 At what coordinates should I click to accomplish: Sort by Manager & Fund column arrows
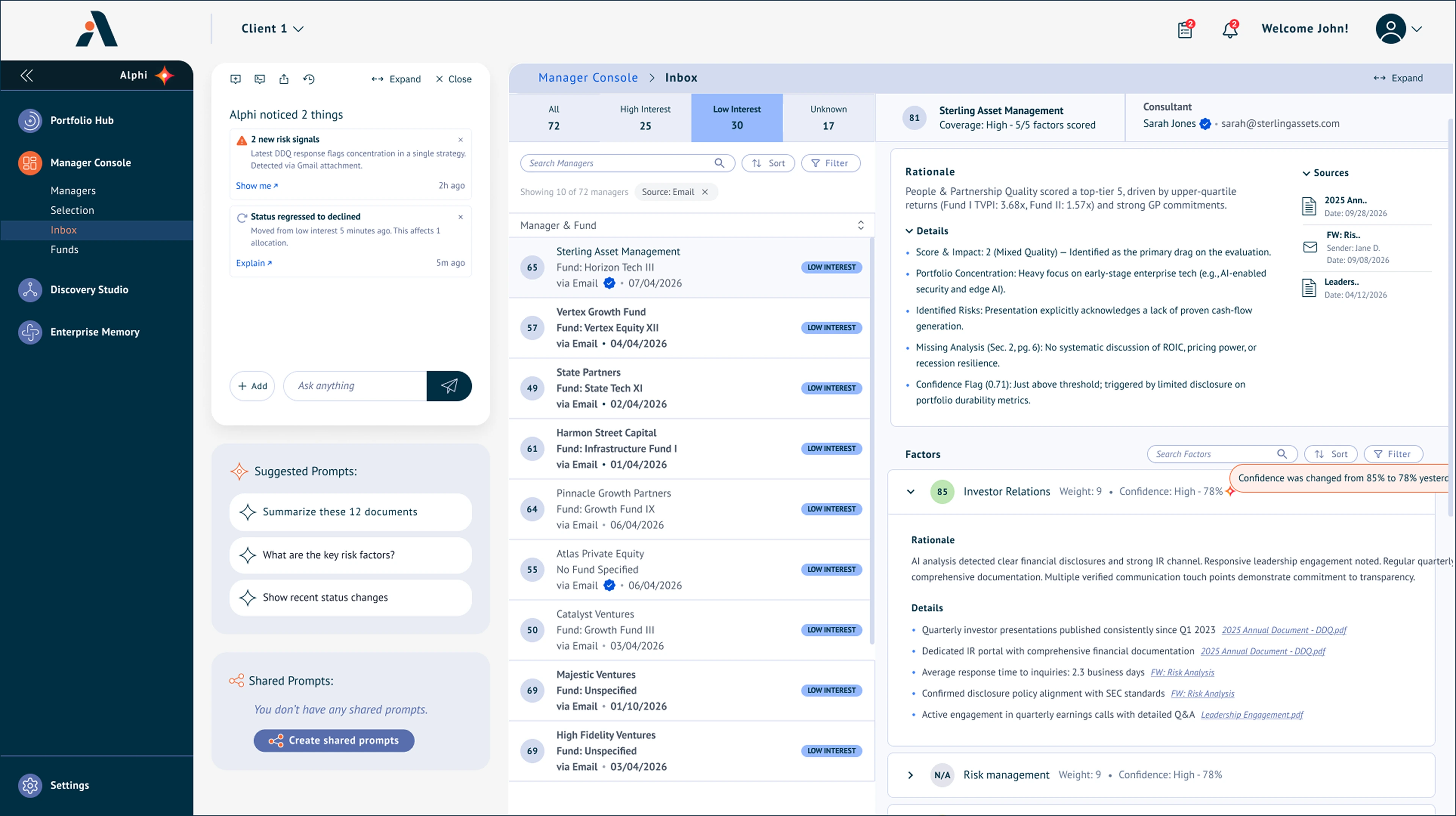click(x=860, y=225)
